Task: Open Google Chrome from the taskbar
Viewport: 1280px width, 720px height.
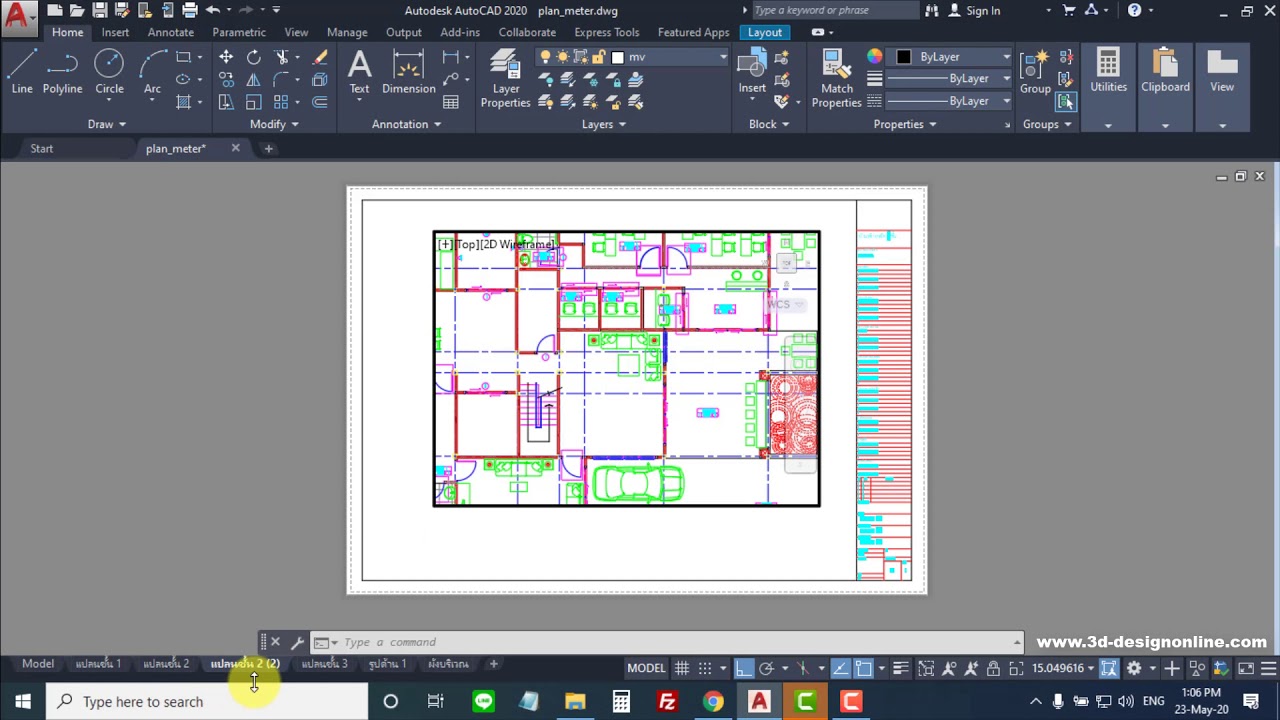Action: [713, 701]
